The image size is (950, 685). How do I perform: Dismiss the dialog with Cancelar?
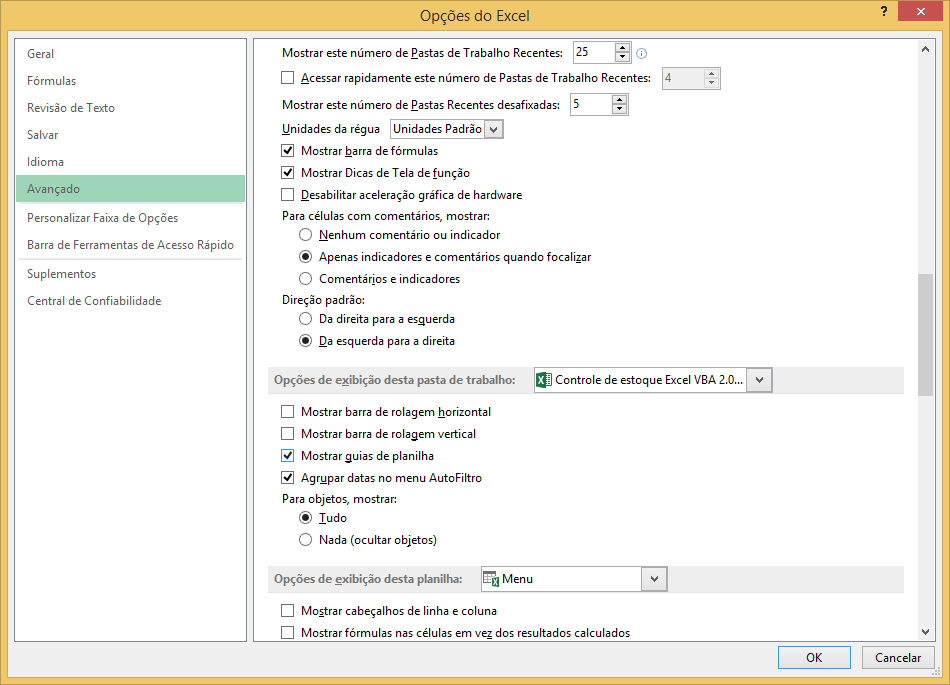pyautogui.click(x=897, y=658)
